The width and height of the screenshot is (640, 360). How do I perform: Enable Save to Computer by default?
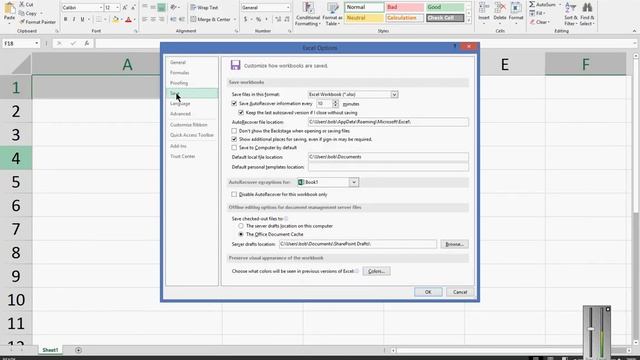pyautogui.click(x=234, y=148)
